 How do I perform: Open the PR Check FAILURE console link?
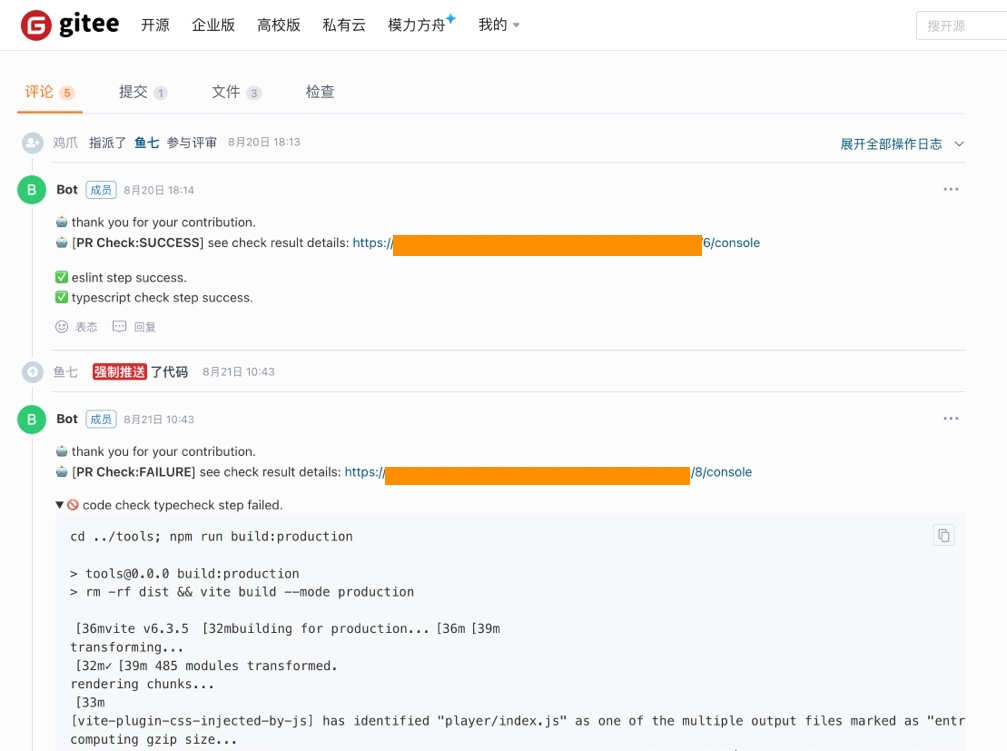[x=722, y=472]
